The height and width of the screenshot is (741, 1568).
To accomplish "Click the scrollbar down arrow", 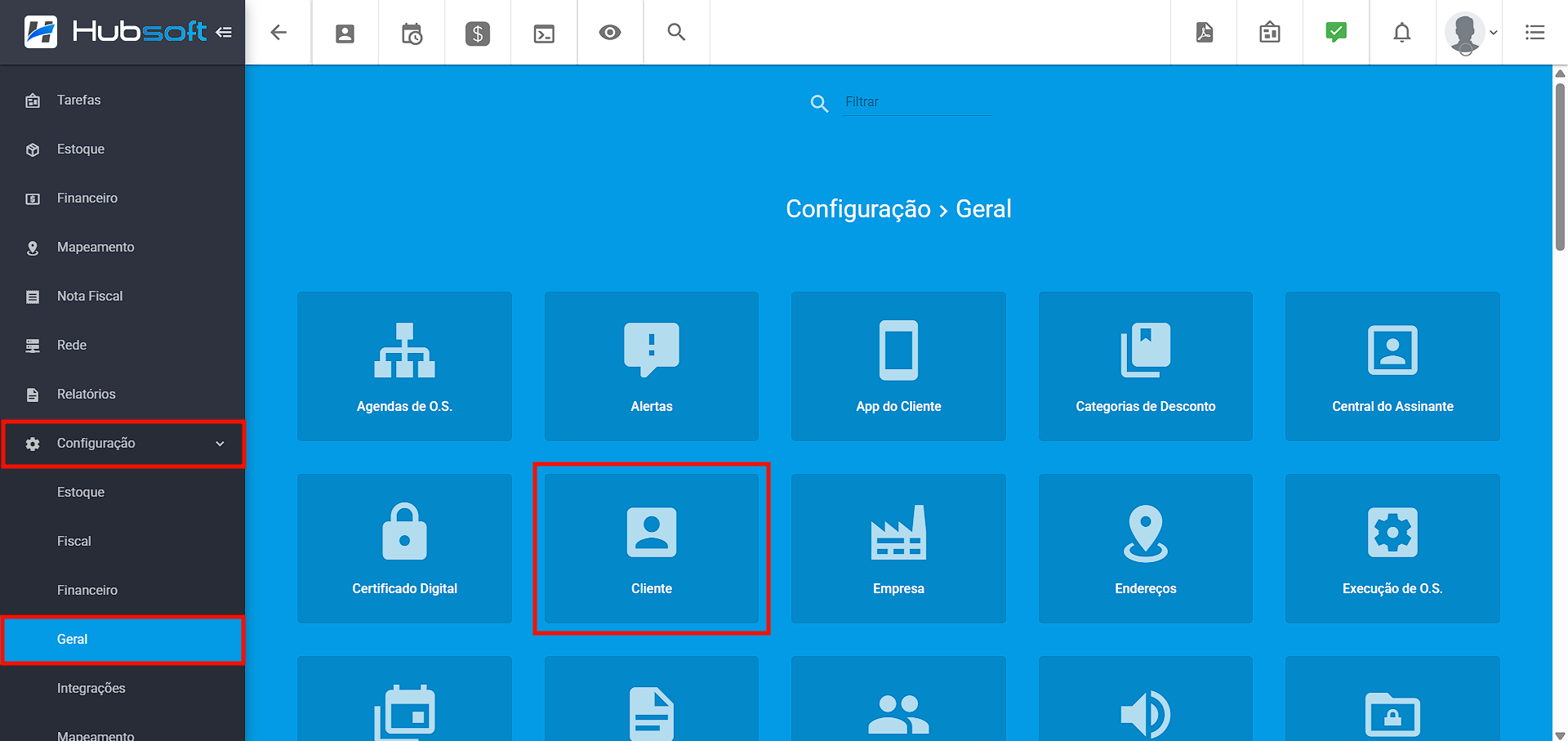I will tap(1560, 734).
